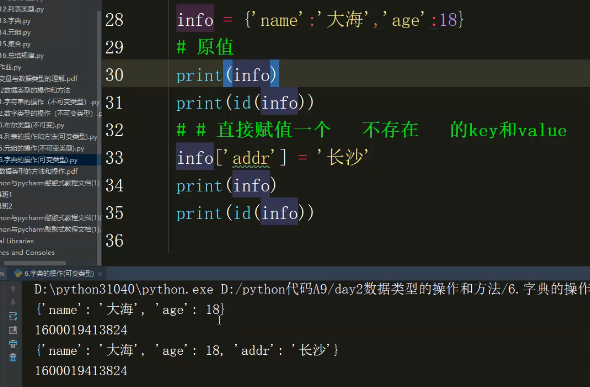Viewport: 590px width, 387px height.
Task: Click the '长沙' string on line 33
Action: click(x=342, y=158)
